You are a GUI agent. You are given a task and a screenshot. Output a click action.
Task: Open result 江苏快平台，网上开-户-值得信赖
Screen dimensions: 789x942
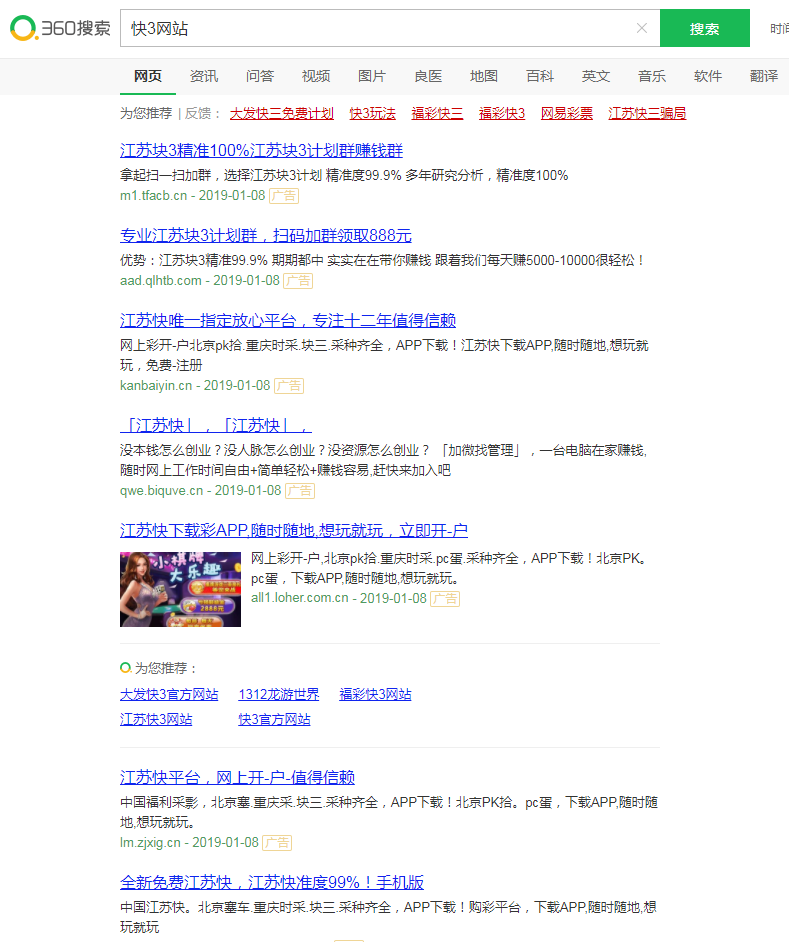tap(237, 777)
